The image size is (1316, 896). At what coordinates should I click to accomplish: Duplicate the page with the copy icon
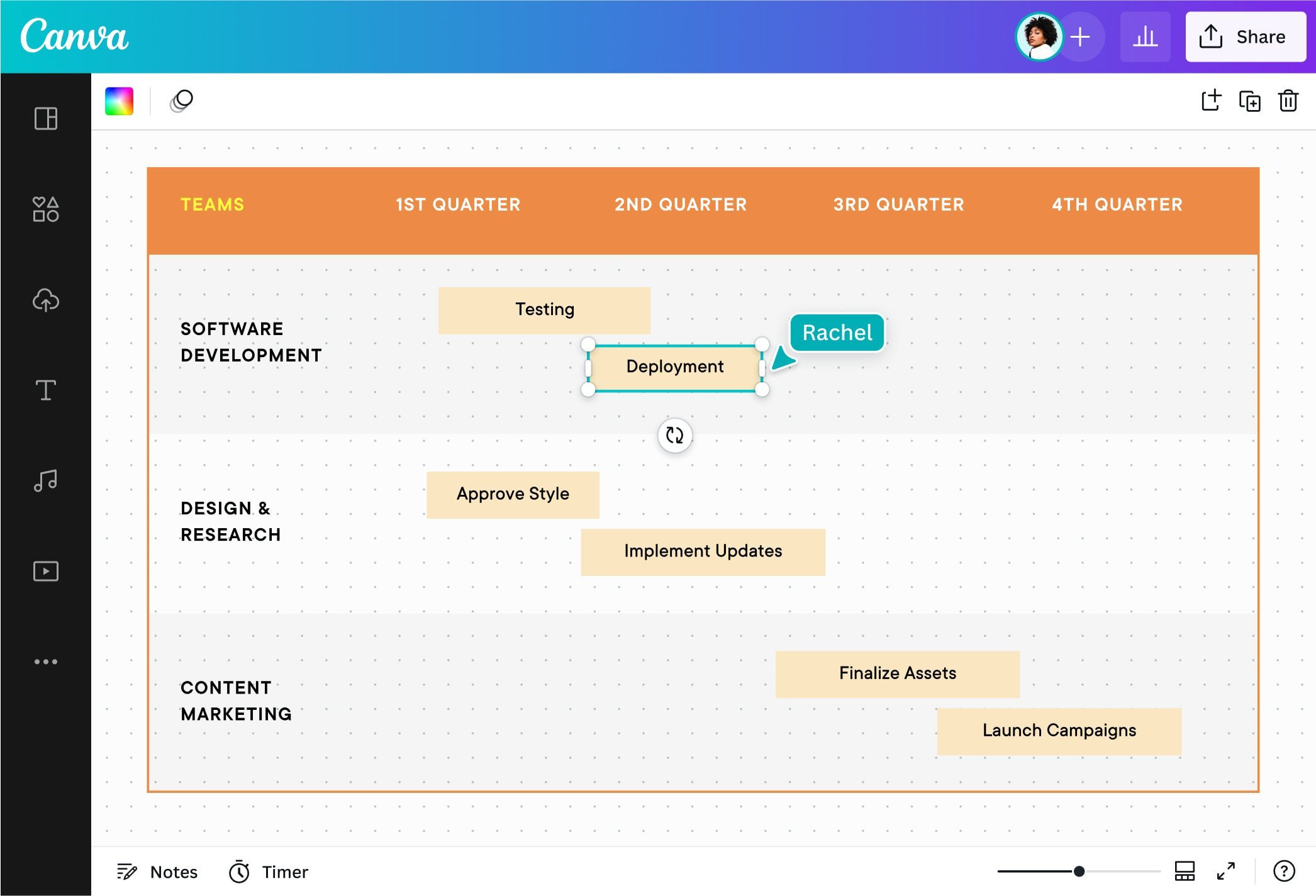point(1249,101)
